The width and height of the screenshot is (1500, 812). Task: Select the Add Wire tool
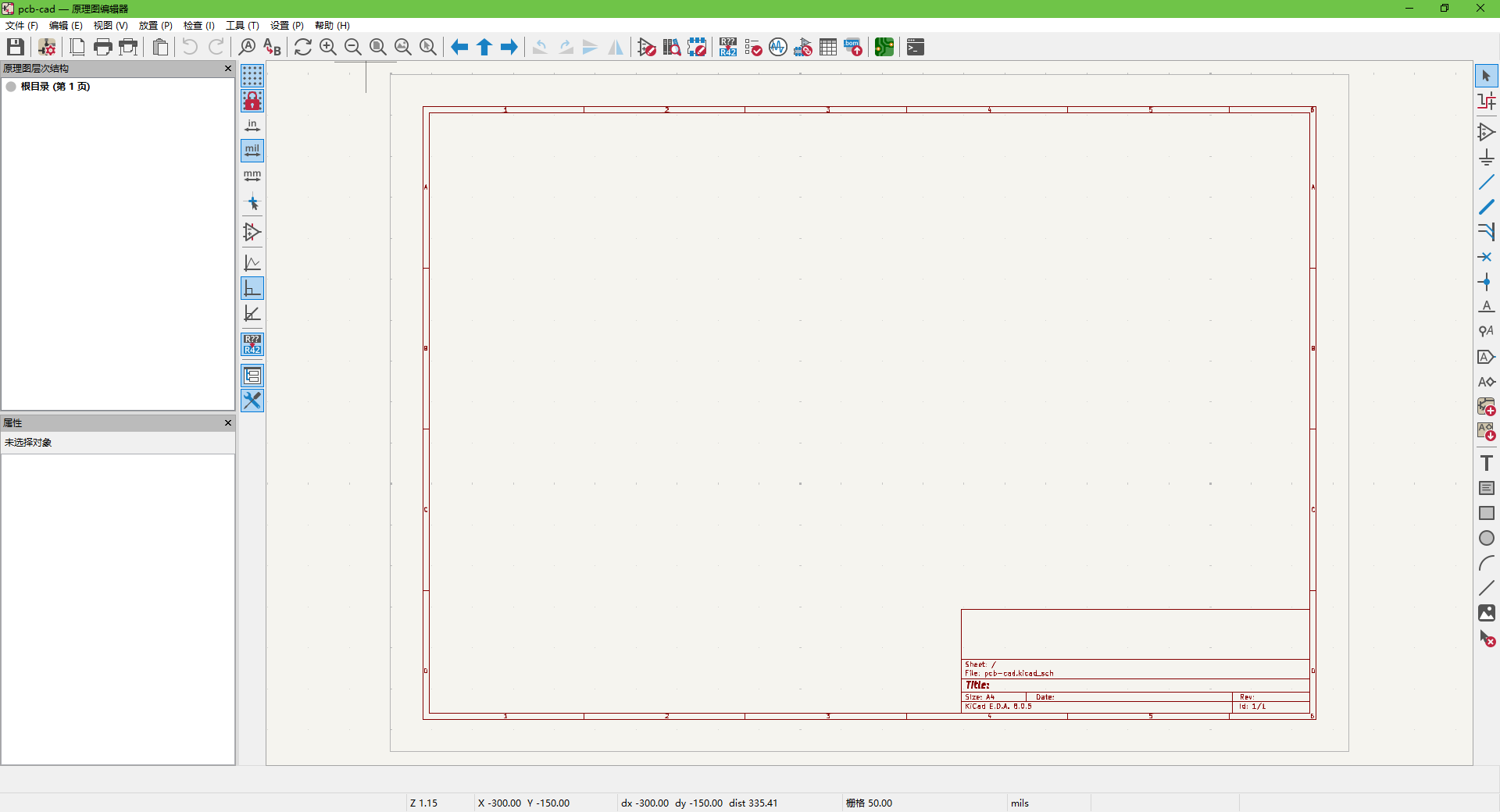(1486, 183)
